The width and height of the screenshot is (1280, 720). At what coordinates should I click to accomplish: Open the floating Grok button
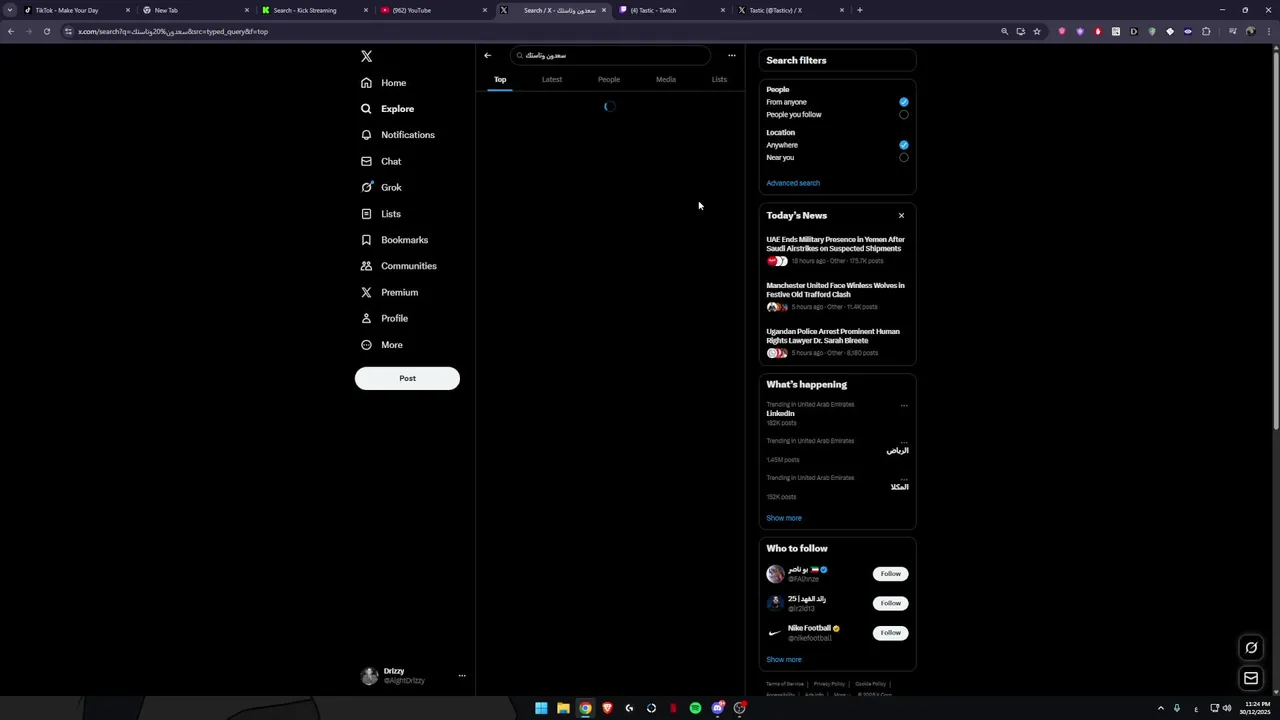click(x=1251, y=648)
